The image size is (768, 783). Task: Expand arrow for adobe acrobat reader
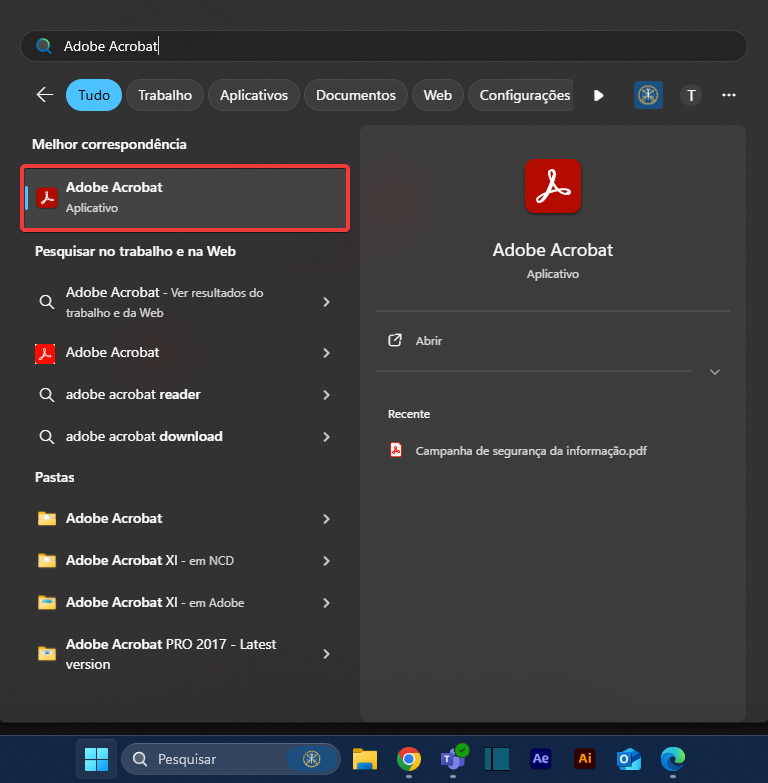tap(326, 395)
